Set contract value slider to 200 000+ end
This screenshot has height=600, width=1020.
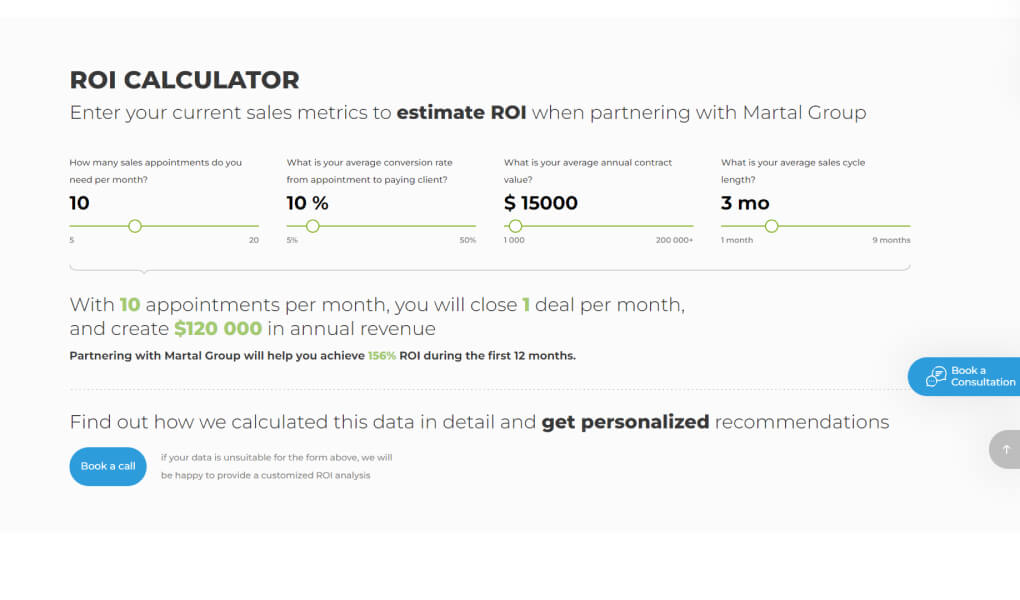(x=693, y=226)
